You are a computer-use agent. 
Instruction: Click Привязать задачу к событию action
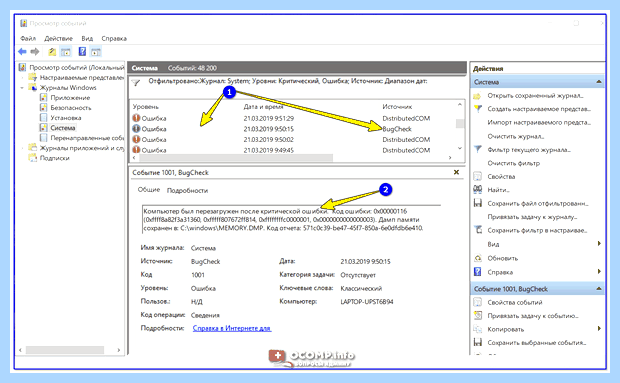tap(533, 316)
